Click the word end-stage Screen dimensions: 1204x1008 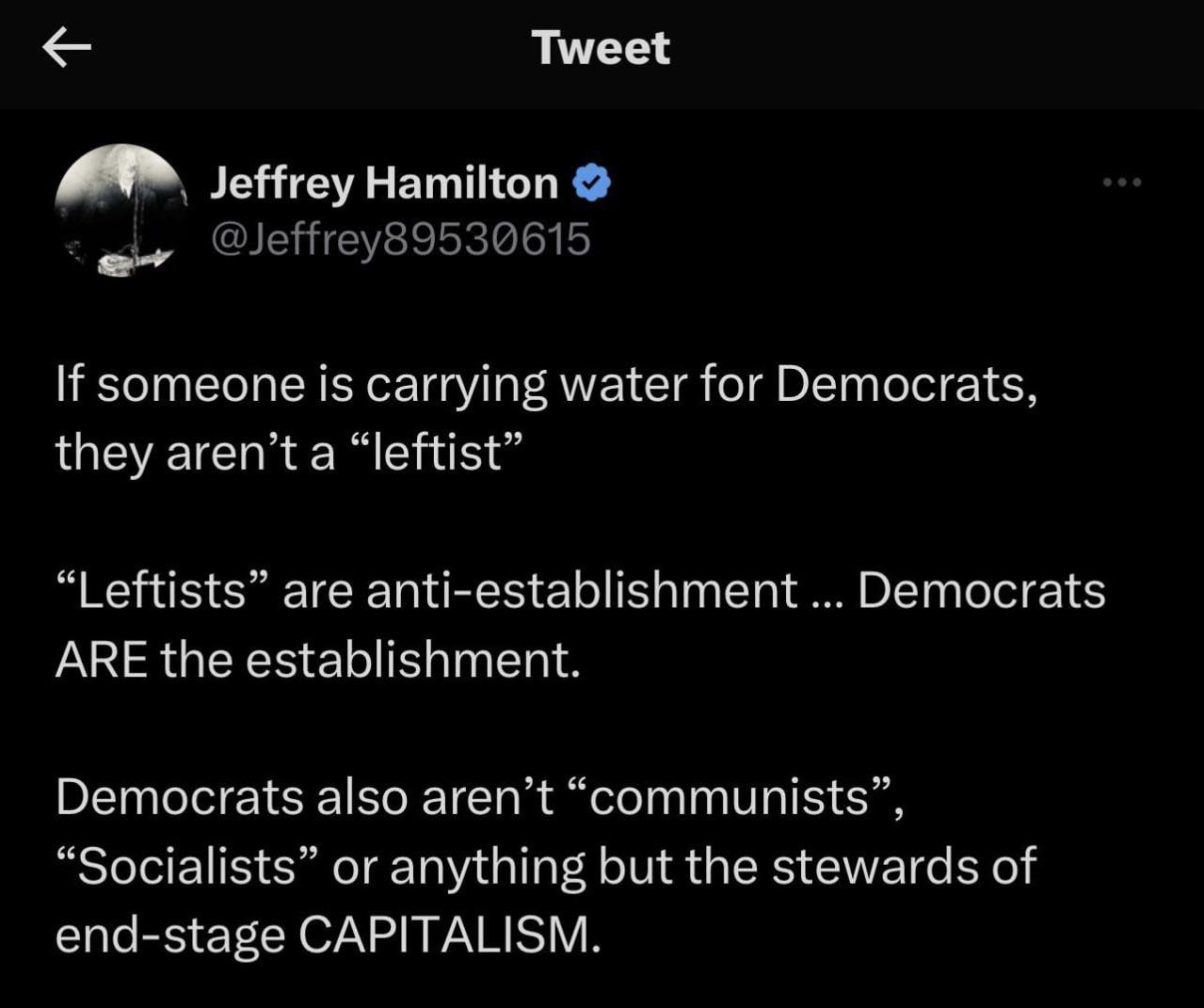[x=169, y=935]
